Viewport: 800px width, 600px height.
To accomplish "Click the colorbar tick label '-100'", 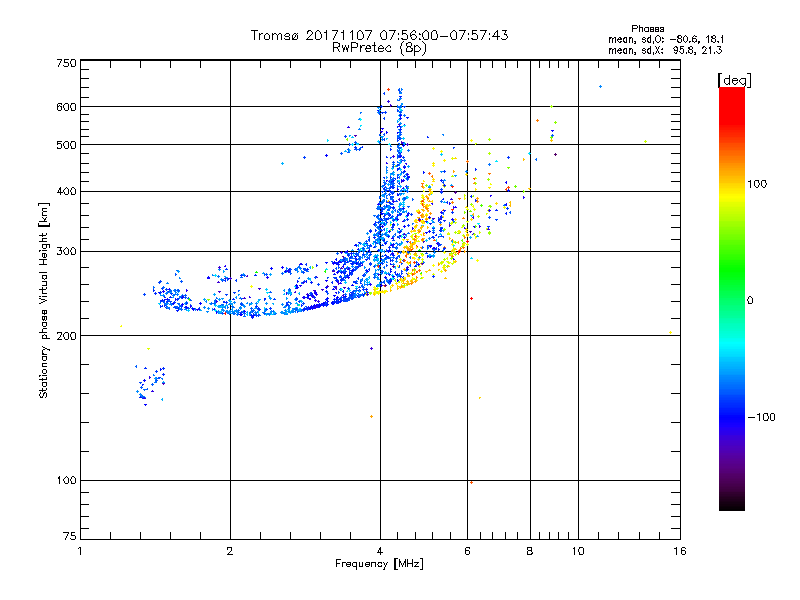I will click(762, 417).
